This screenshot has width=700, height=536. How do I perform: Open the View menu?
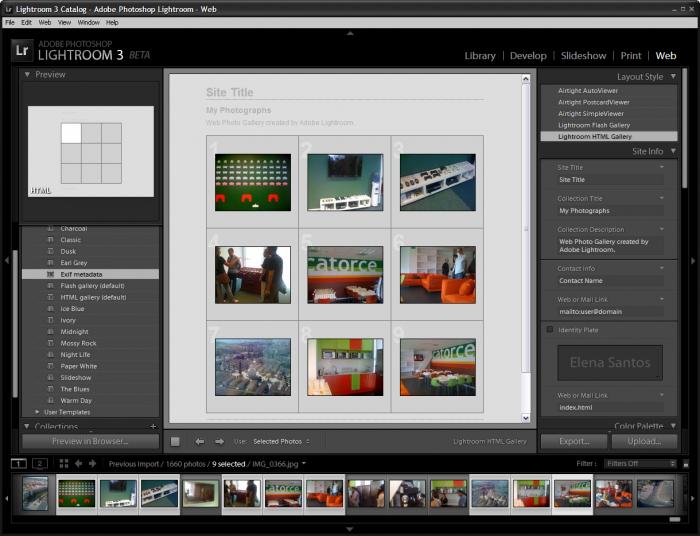click(x=64, y=22)
